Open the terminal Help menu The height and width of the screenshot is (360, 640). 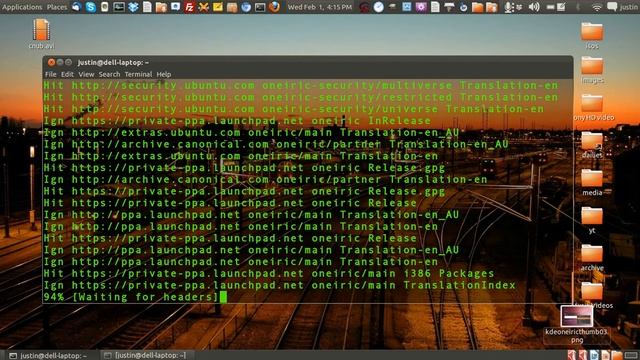(164, 74)
